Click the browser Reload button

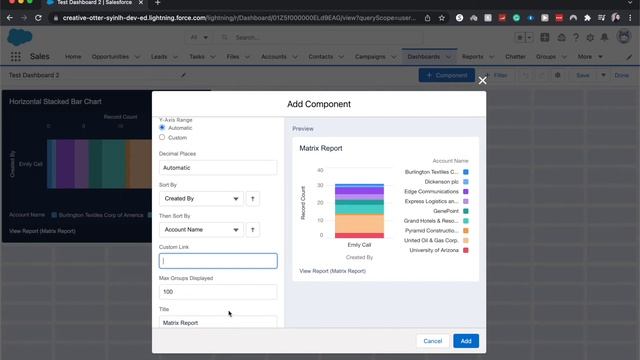38,18
